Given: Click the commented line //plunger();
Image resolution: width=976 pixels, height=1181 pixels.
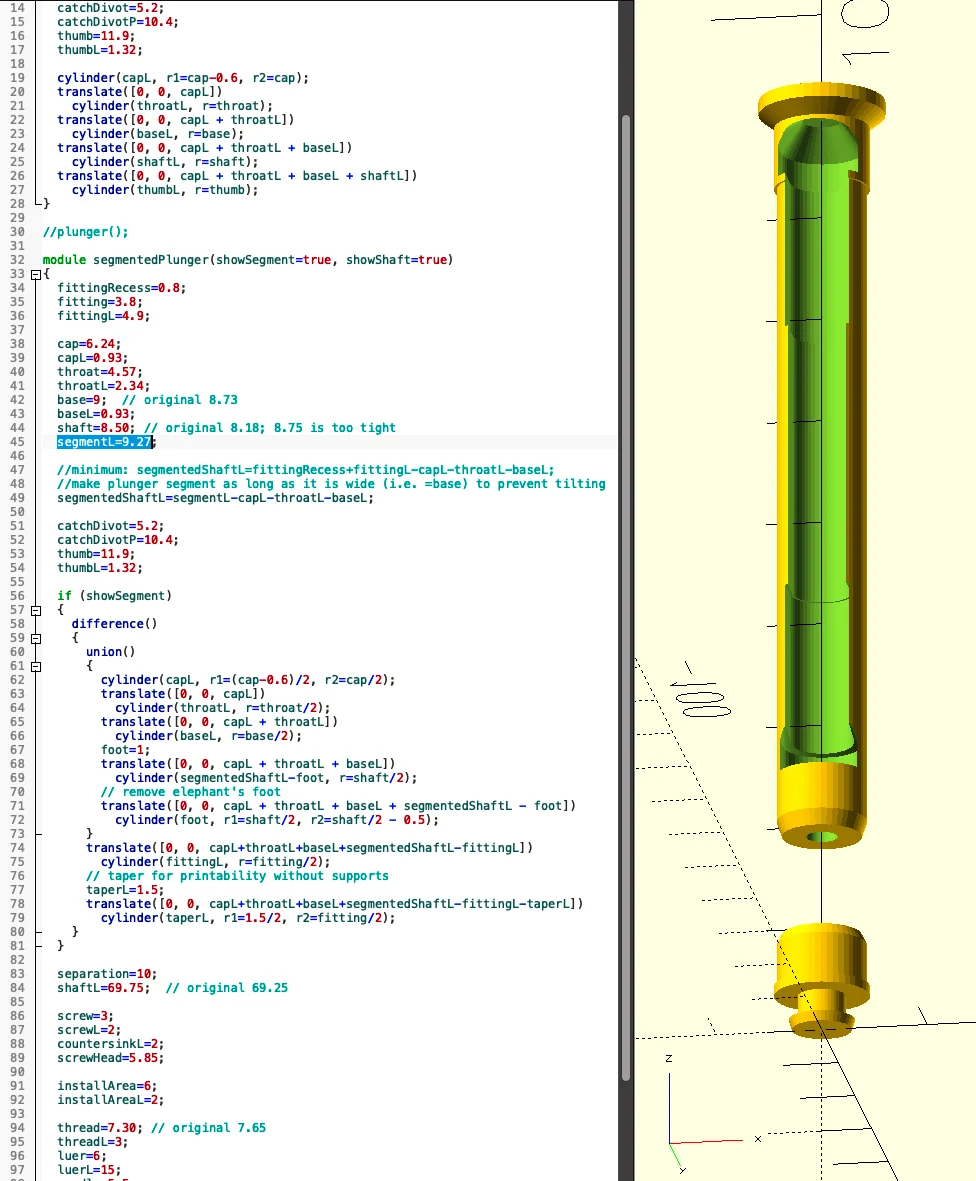Looking at the screenshot, I should tap(85, 232).
